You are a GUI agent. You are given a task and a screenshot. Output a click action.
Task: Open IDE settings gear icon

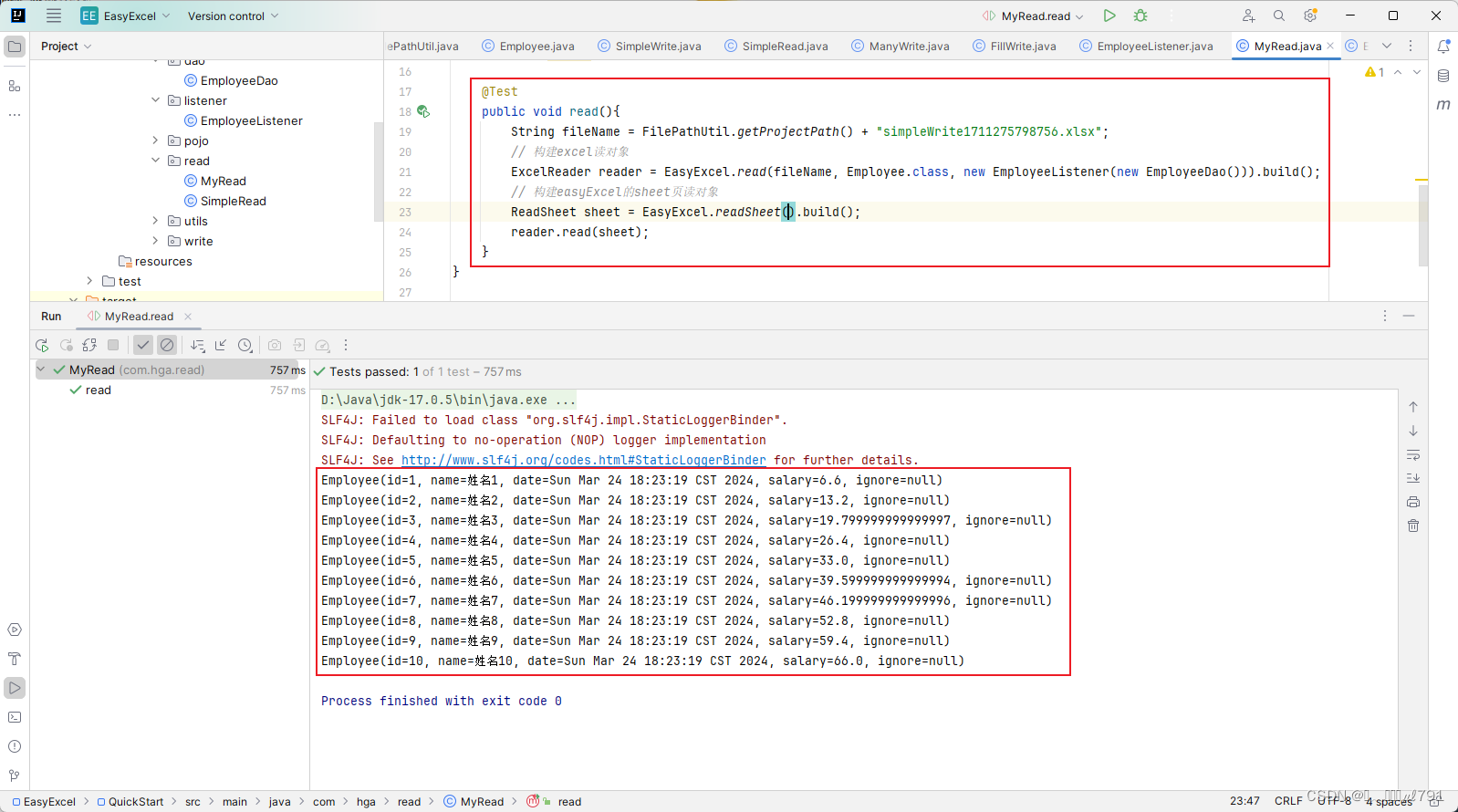1310,16
